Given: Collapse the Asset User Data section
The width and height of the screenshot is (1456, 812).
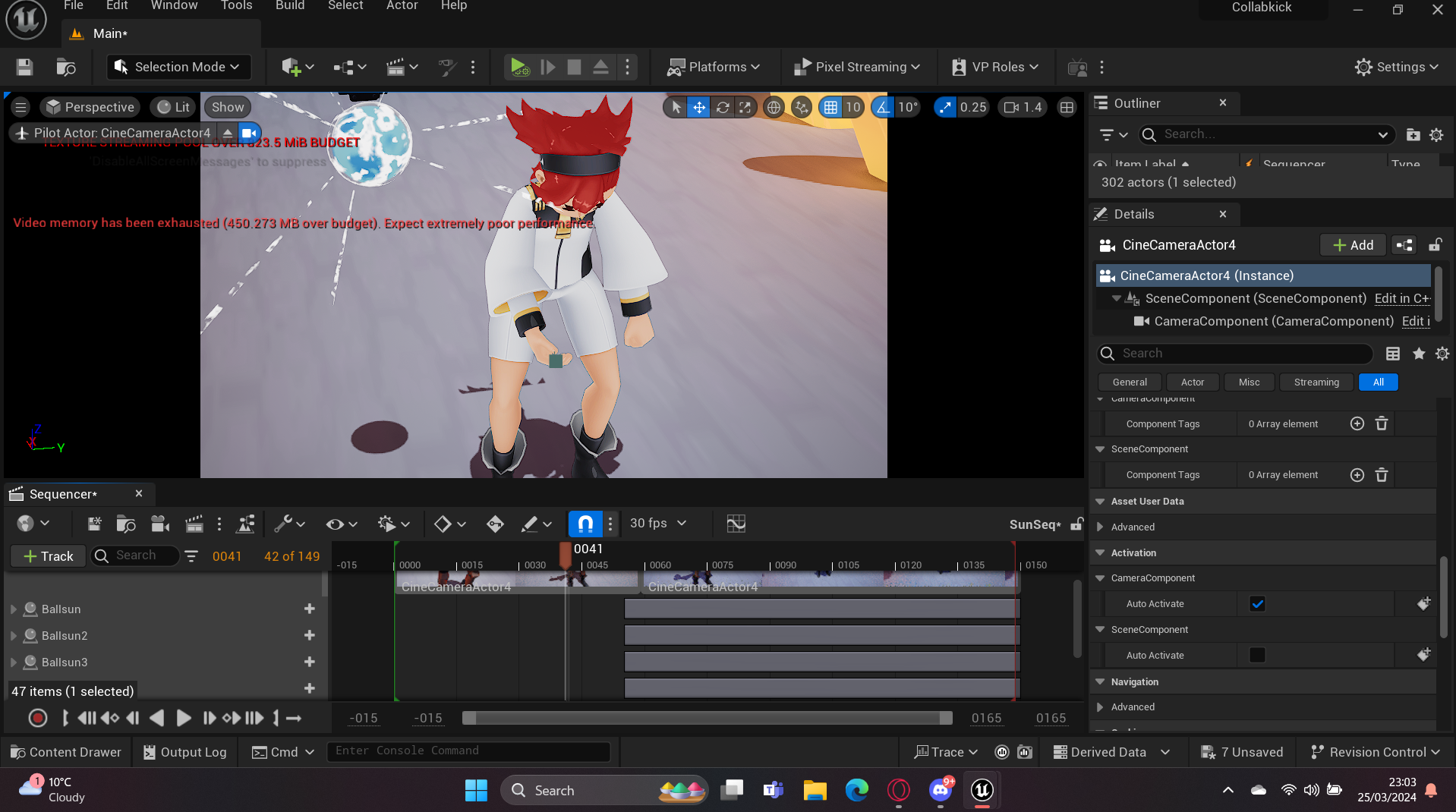Looking at the screenshot, I should (x=1100, y=502).
